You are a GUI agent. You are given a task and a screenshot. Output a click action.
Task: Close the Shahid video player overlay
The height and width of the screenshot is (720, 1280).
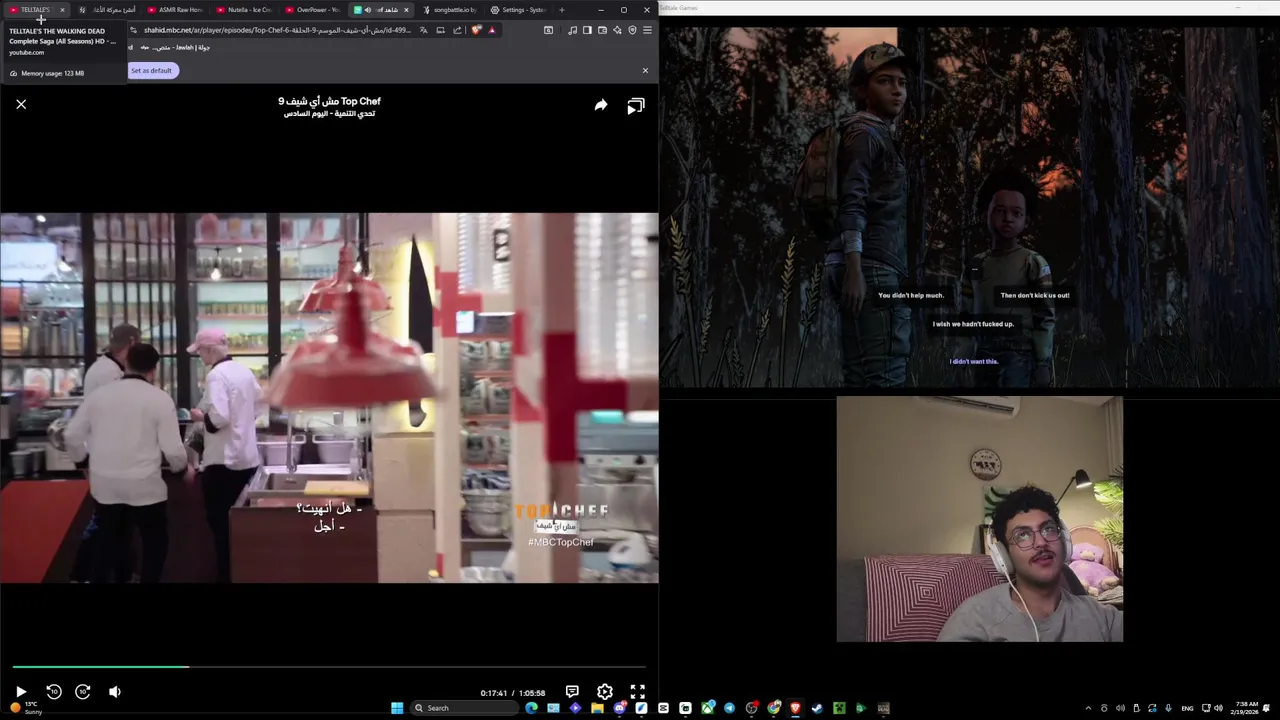(21, 104)
